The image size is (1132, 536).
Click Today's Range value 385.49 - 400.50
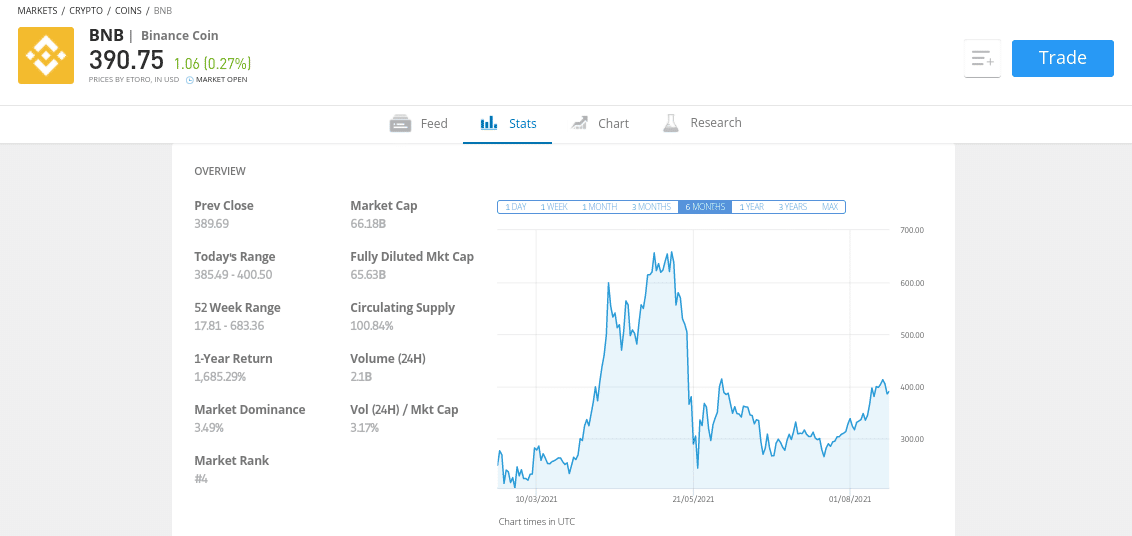tap(233, 275)
